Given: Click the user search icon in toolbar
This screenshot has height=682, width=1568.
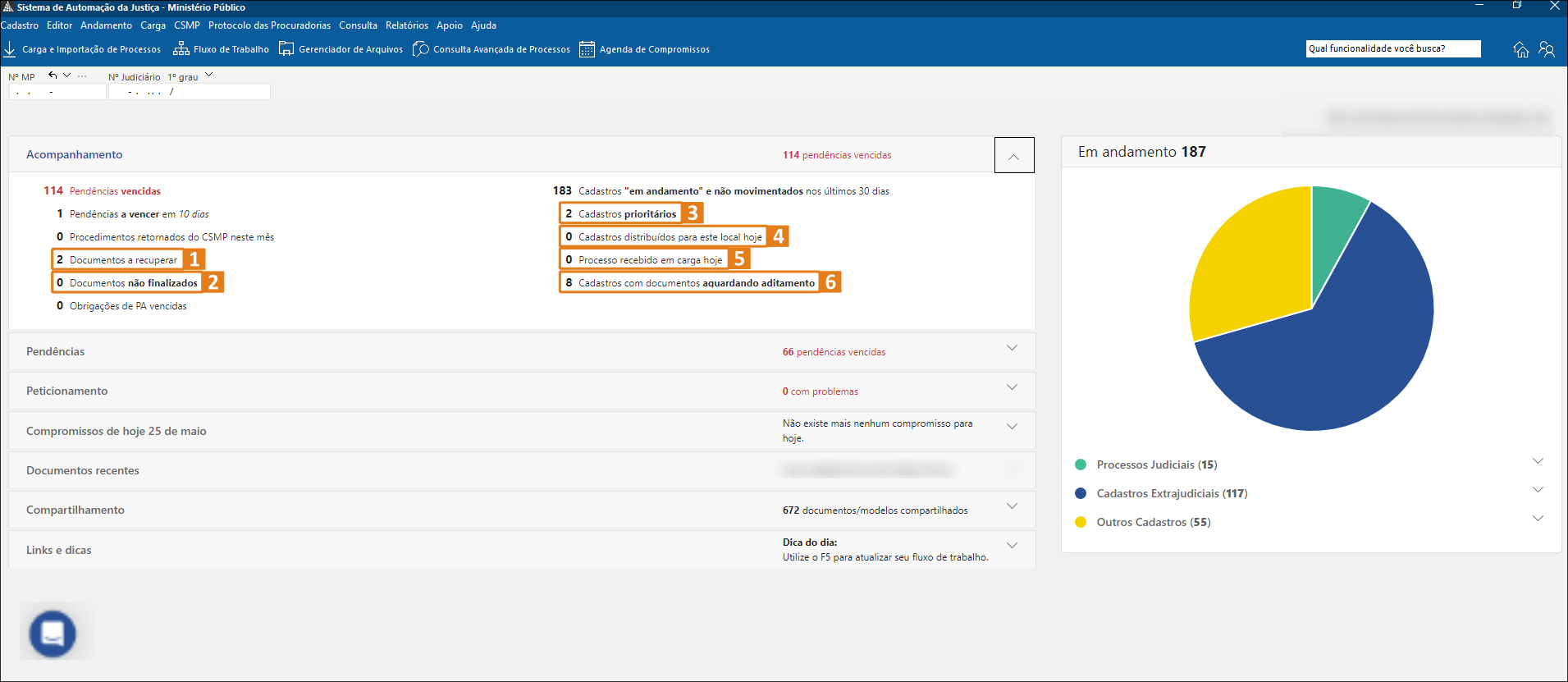Looking at the screenshot, I should tap(1547, 49).
